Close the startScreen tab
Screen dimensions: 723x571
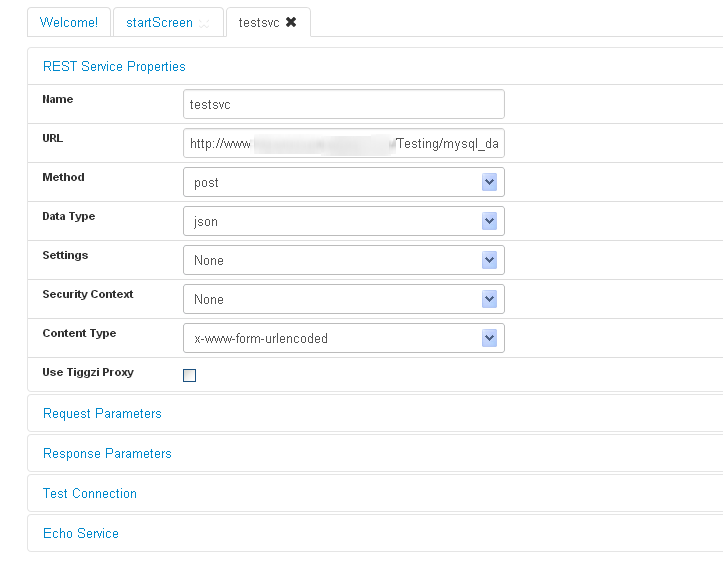pyautogui.click(x=205, y=23)
